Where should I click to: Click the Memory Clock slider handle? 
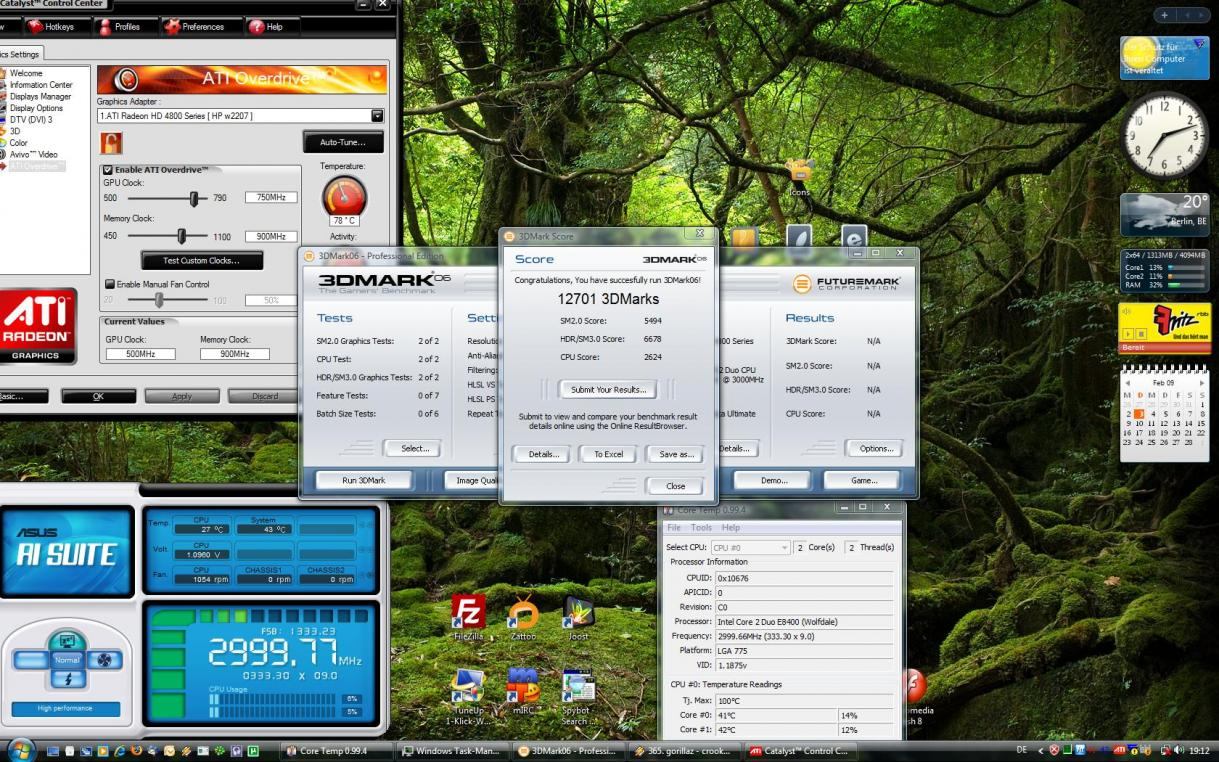click(x=182, y=236)
